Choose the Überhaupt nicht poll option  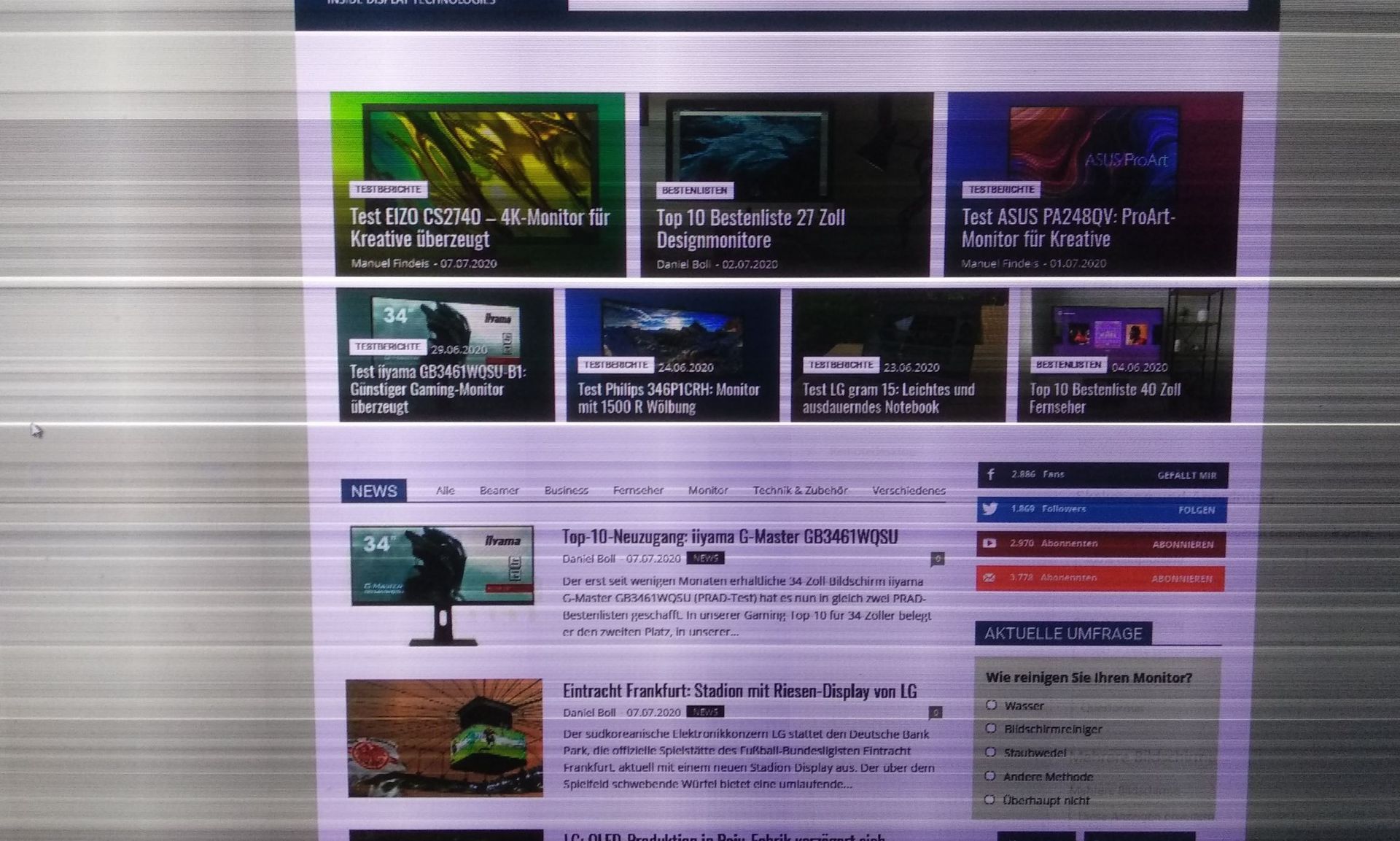pos(989,800)
